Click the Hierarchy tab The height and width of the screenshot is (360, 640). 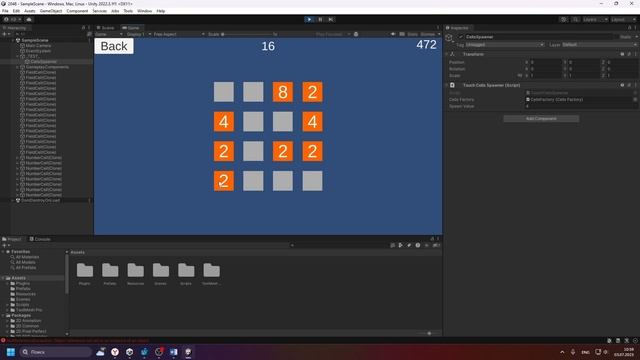(x=15, y=28)
